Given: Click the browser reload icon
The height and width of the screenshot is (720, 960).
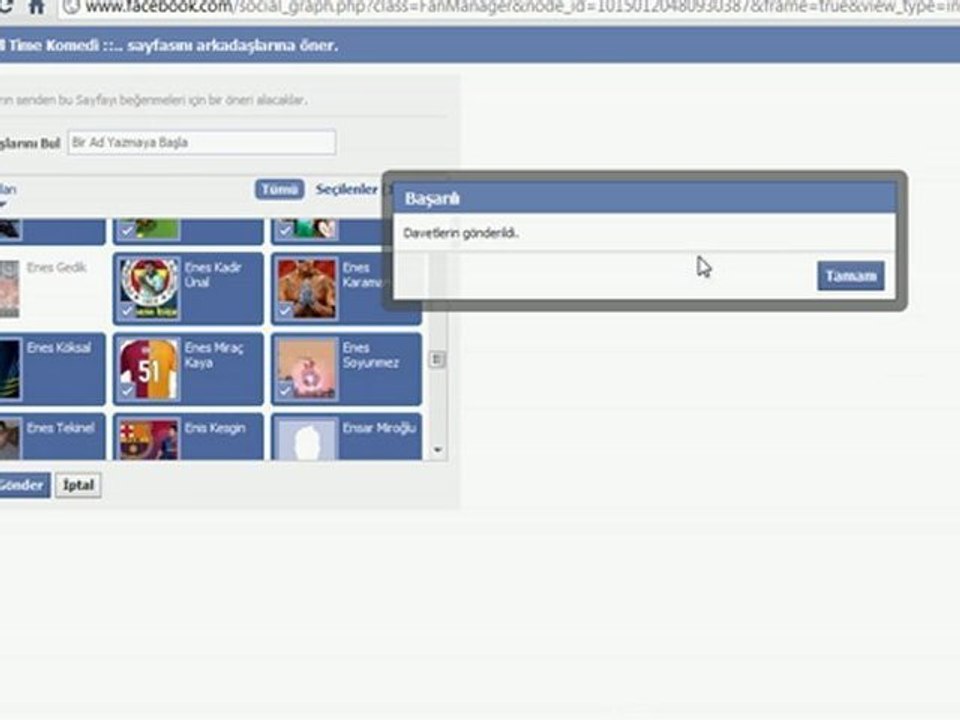Looking at the screenshot, I should 6,7.
